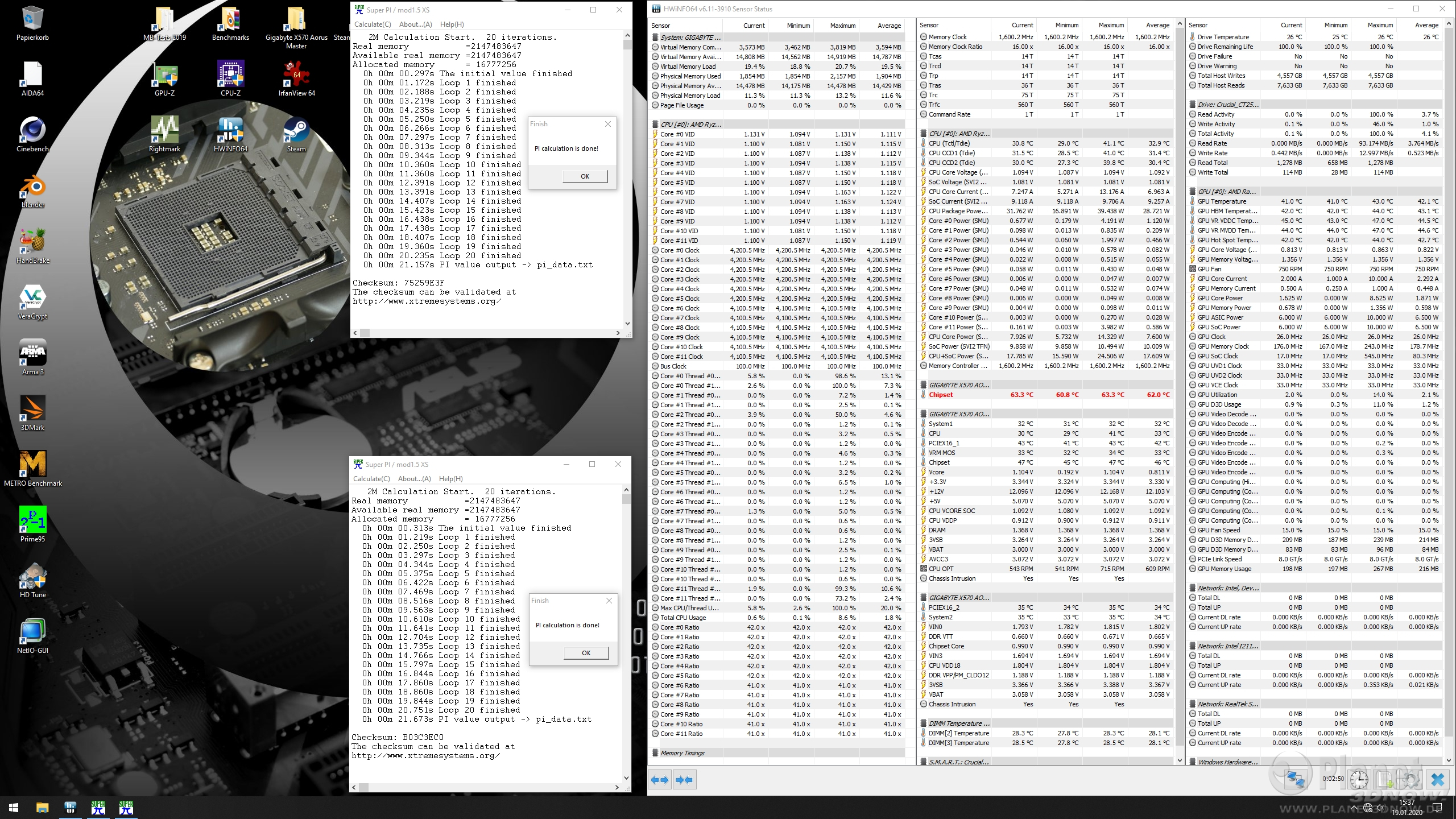
Task: Click HWiNFO right panel scroll-down arrow
Action: (1447, 760)
